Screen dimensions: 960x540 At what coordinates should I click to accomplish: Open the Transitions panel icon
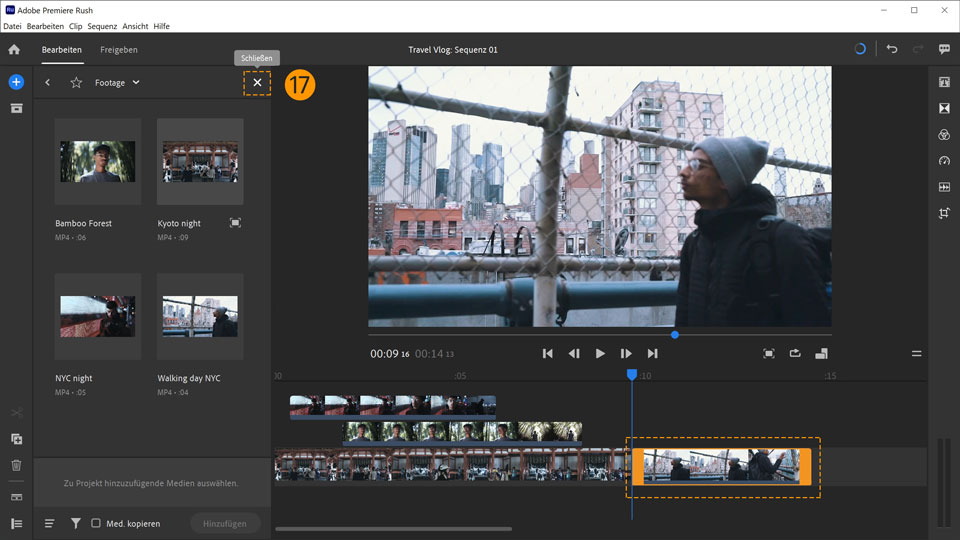tap(944, 108)
